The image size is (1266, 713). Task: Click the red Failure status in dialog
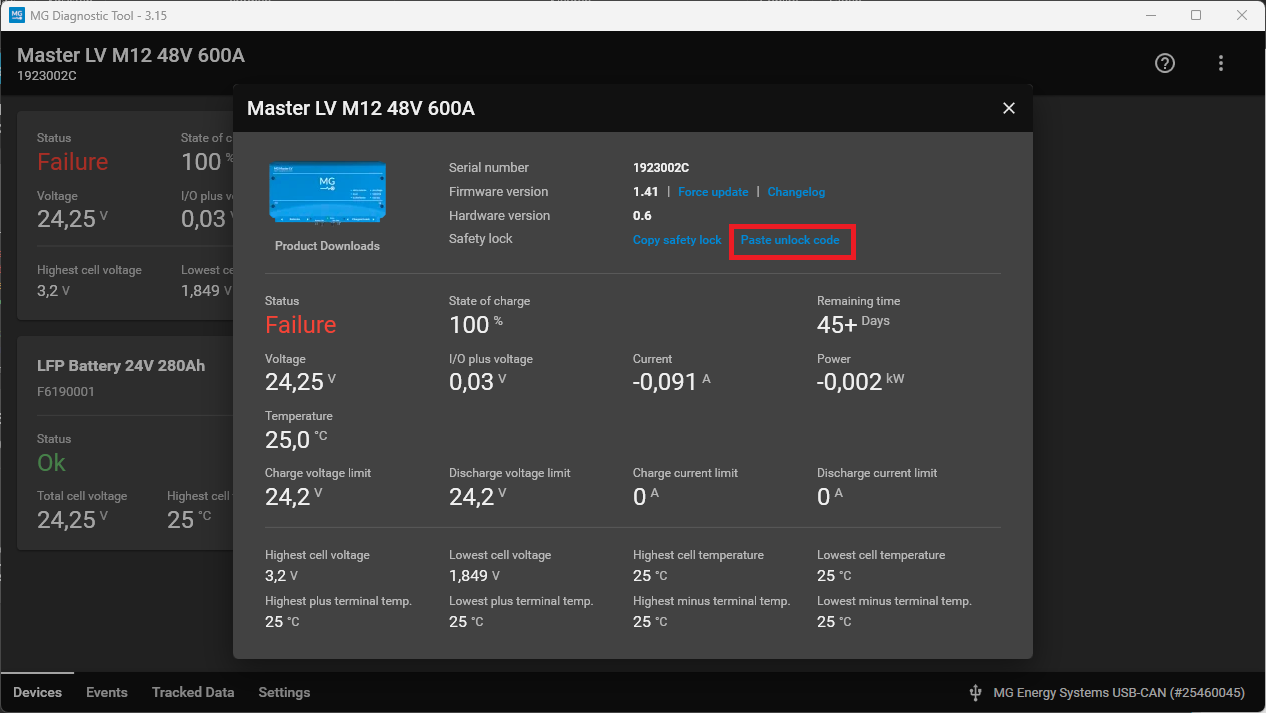(300, 325)
